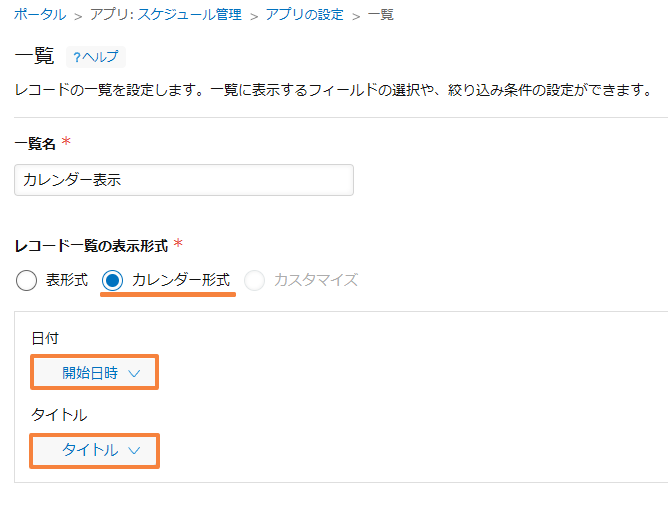This screenshot has height=509, width=668.
Task: Click the question mark help icon
Action: click(x=77, y=57)
